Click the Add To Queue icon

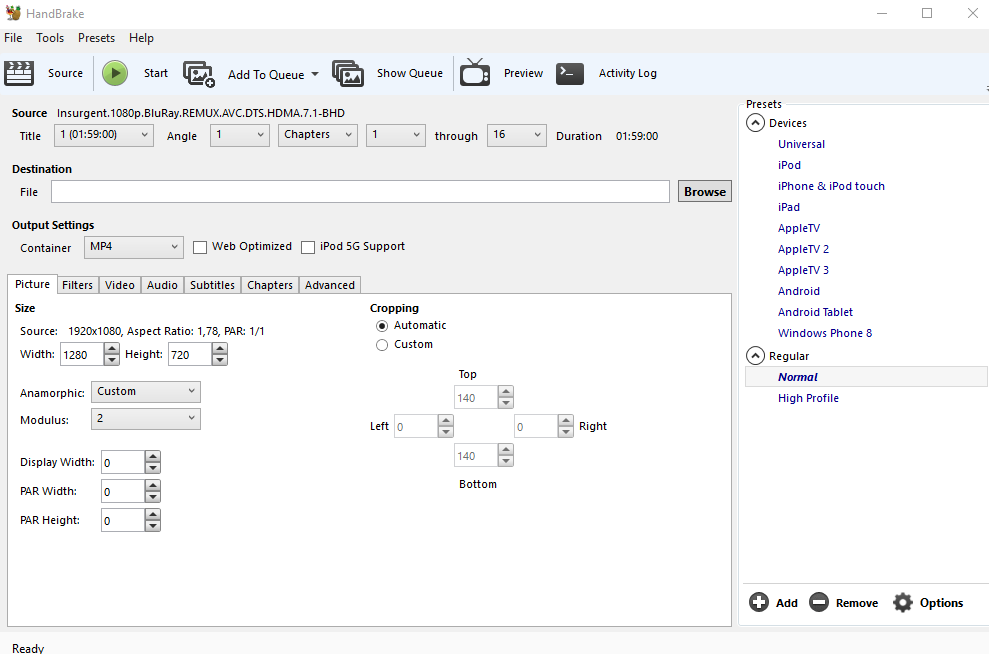(x=199, y=74)
